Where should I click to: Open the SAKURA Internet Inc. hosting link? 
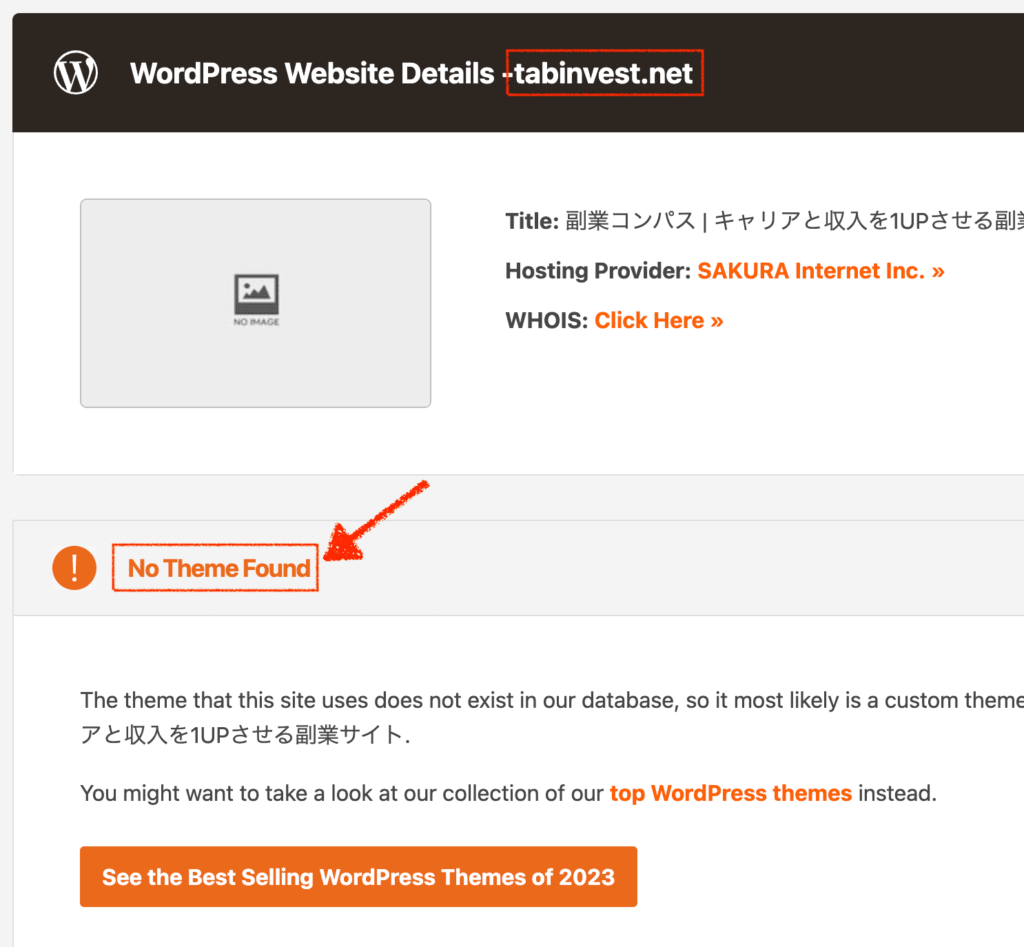pyautogui.click(x=821, y=270)
